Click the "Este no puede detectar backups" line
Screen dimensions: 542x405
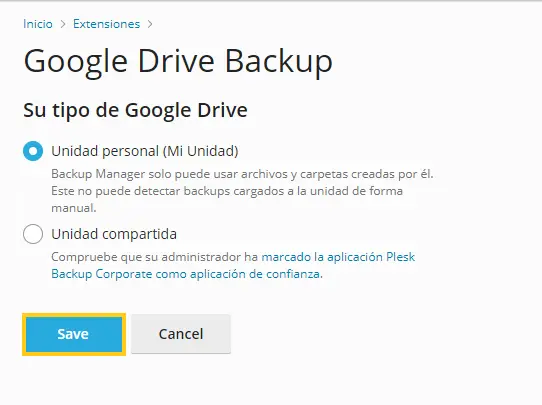pos(227,191)
